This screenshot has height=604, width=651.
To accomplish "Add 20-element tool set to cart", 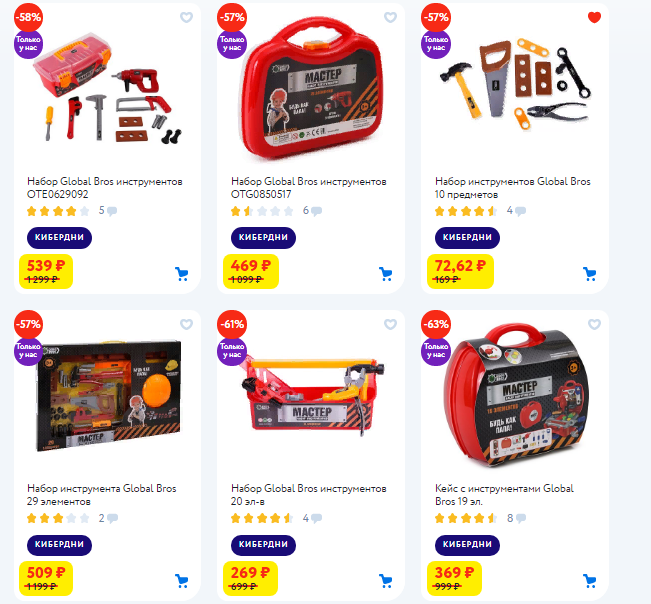I will pos(386,581).
